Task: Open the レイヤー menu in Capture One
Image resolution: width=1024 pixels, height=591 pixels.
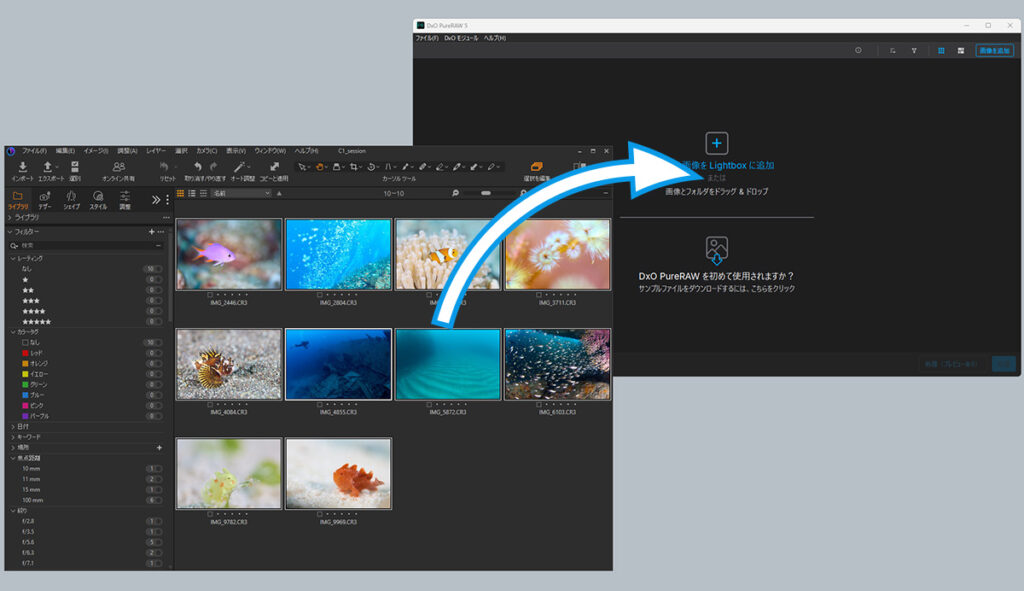Action: 157,151
